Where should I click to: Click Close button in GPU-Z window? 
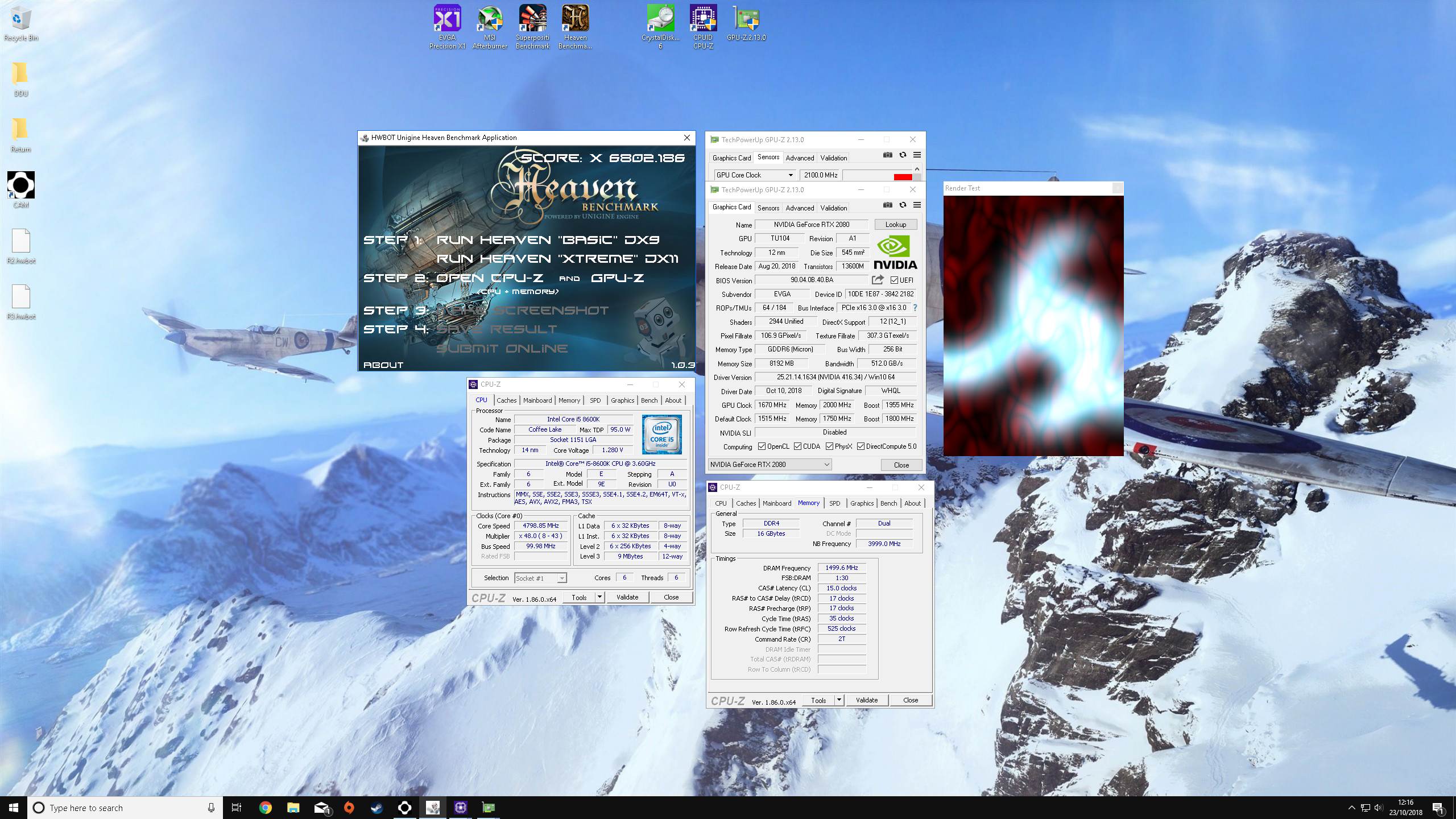(901, 465)
